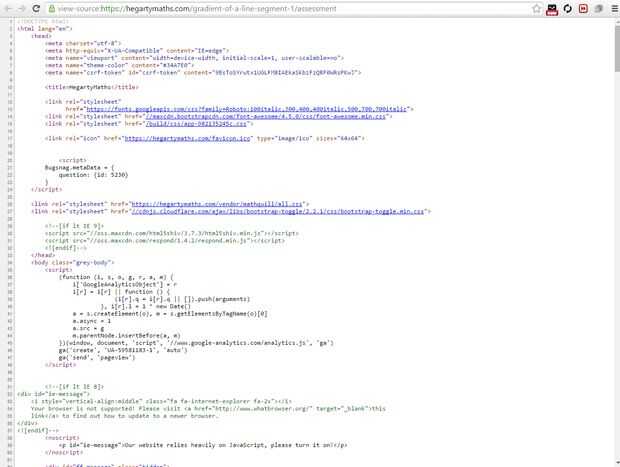The image size is (620, 467).
Task: Click the vertical scrollbar thumb
Action: [x=617, y=47]
